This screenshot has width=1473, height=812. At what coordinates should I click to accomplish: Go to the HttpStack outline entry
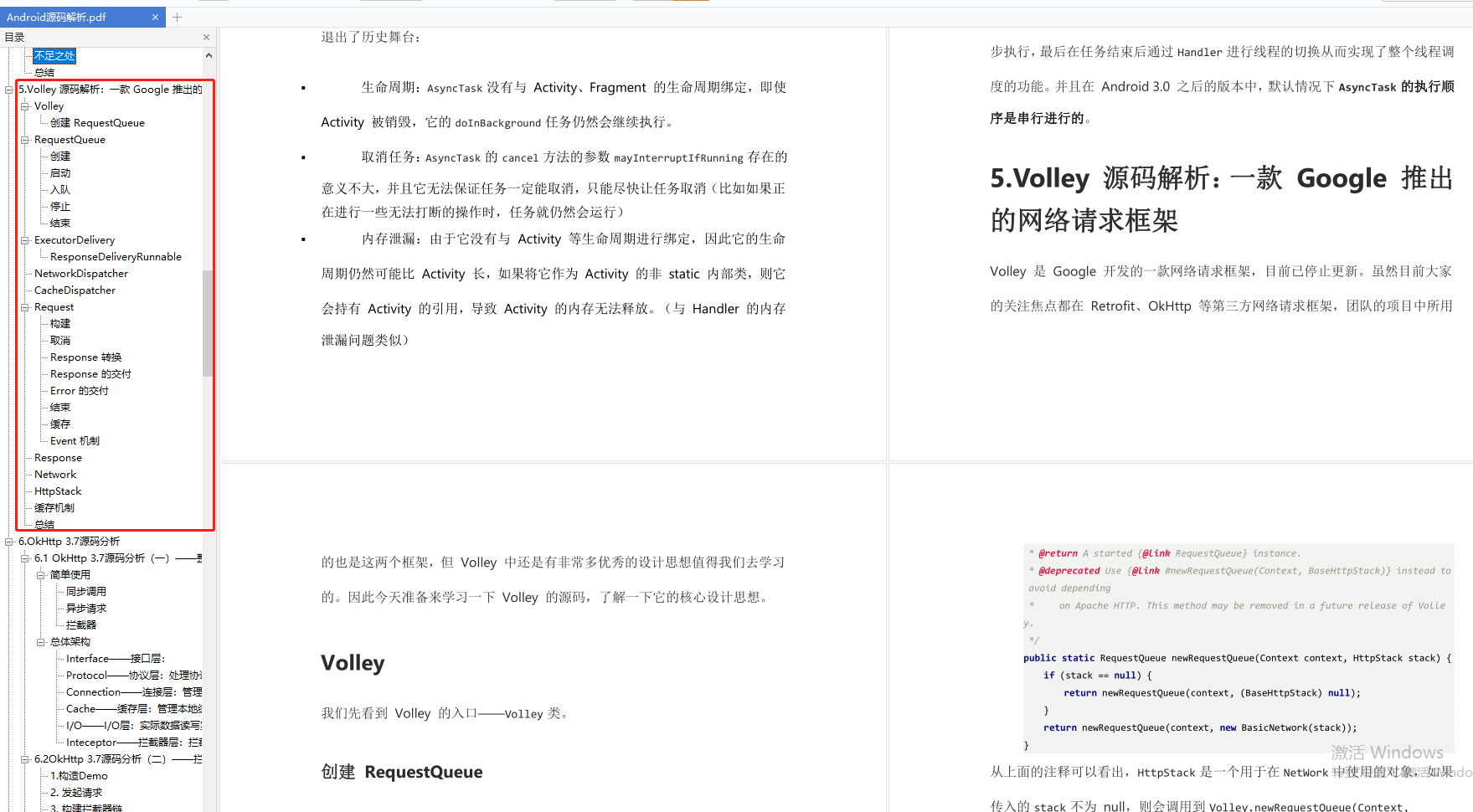pyautogui.click(x=58, y=491)
